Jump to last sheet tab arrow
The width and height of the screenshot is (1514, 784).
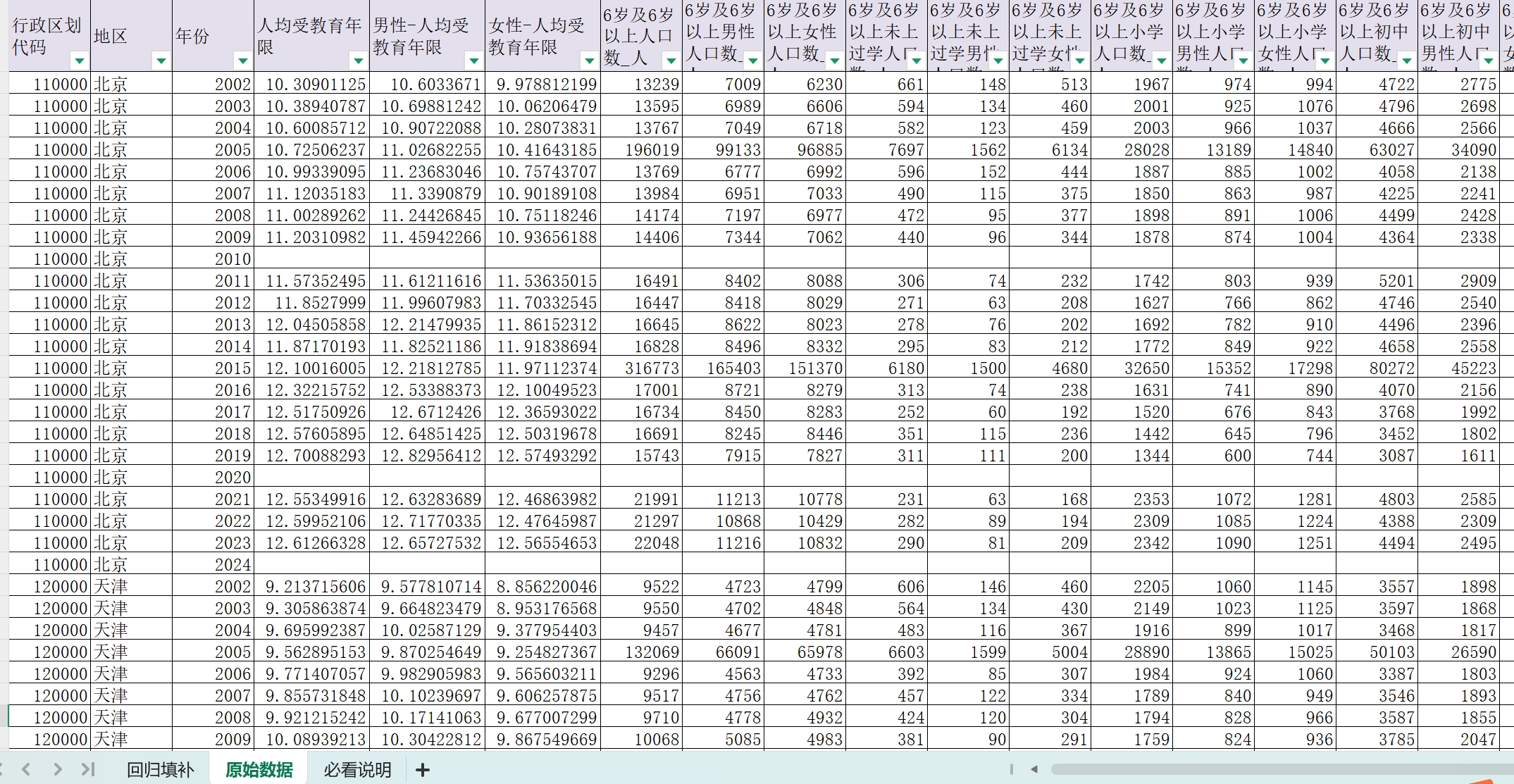coord(88,769)
